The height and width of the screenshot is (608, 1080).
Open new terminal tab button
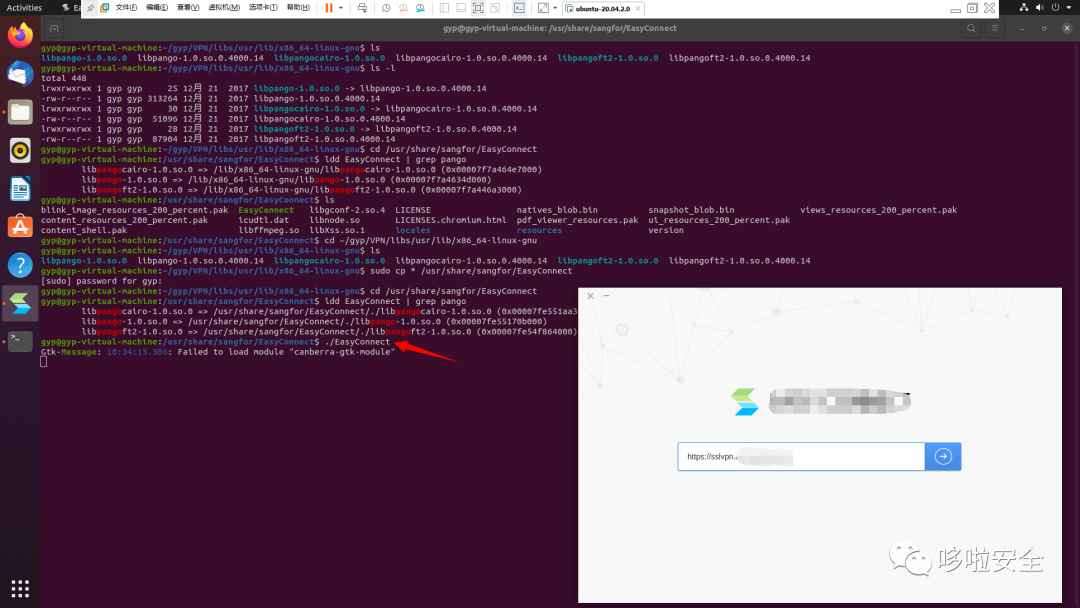[x=54, y=28]
